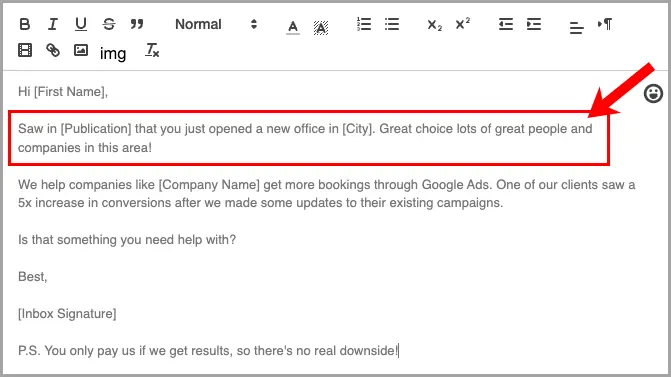Toggle underline formatting
671x377 pixels.
[x=80, y=24]
